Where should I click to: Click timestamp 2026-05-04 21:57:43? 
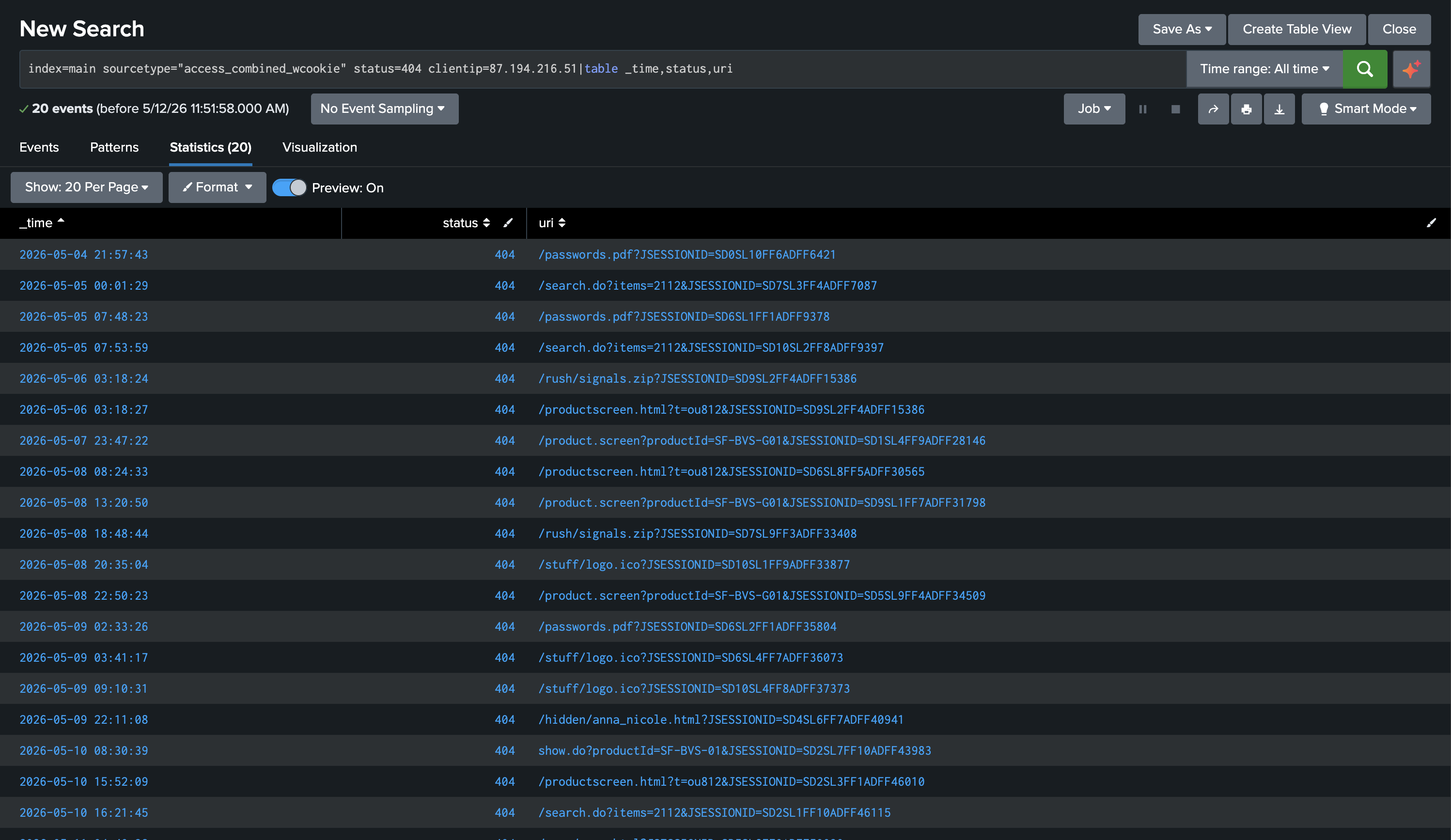pyautogui.click(x=83, y=254)
